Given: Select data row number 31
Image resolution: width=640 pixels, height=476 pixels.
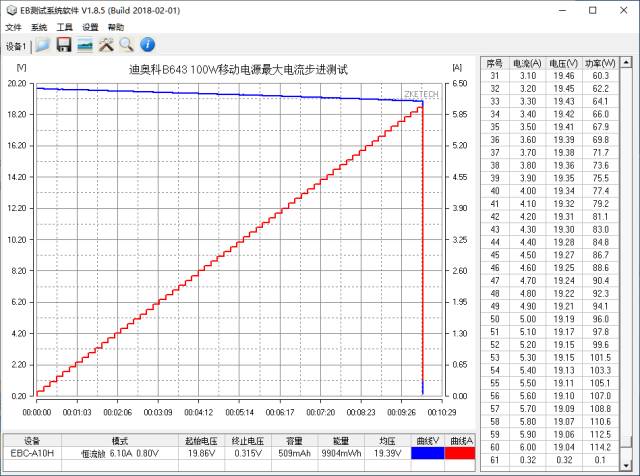Looking at the screenshot, I should [550, 76].
